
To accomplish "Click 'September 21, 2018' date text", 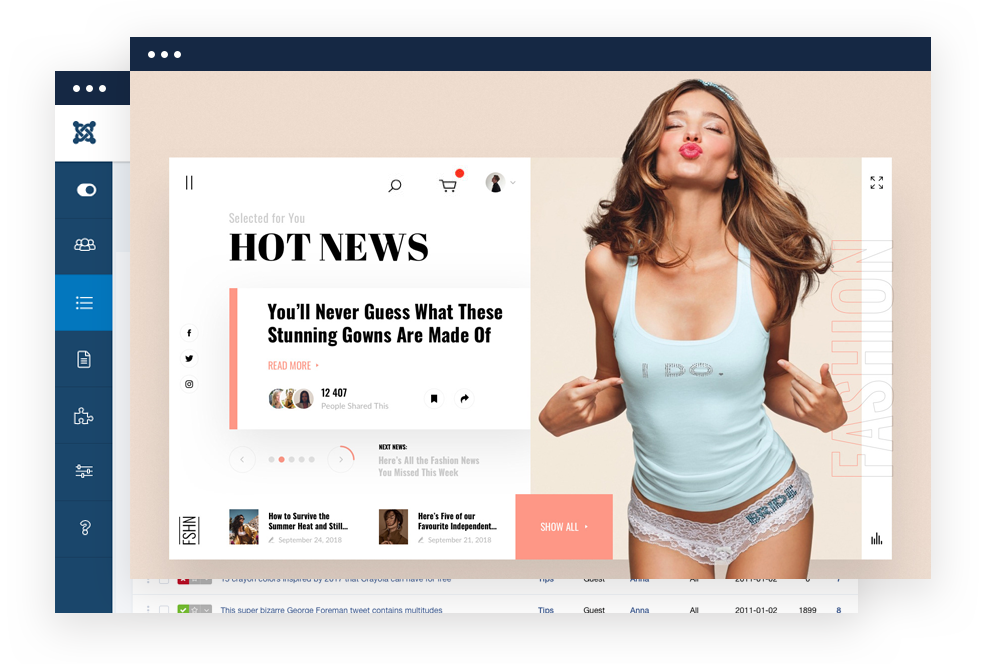I will click(x=459, y=540).
